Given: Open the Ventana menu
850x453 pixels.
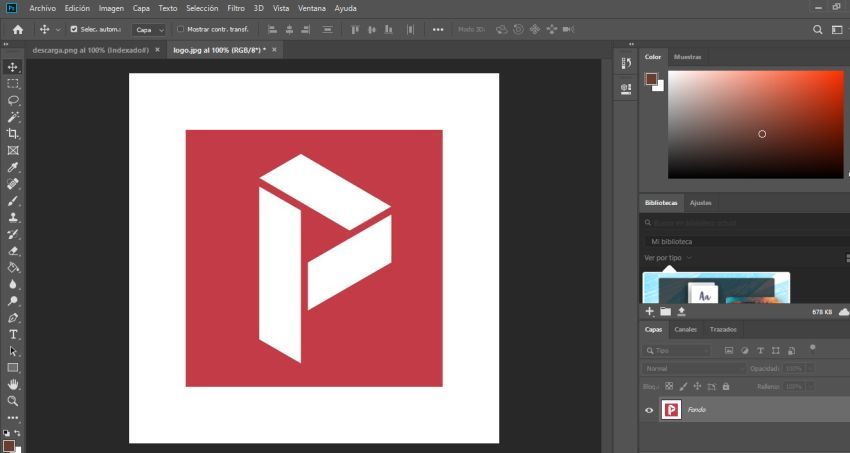Looking at the screenshot, I should tap(312, 8).
